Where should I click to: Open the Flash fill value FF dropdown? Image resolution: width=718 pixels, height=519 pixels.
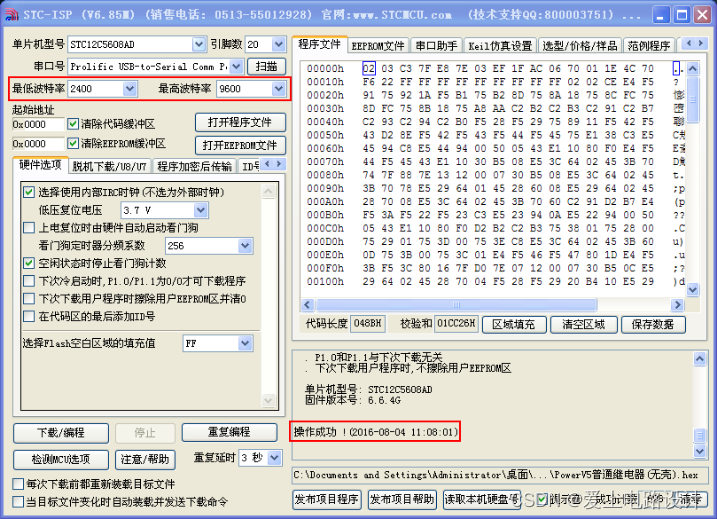pyautogui.click(x=245, y=343)
